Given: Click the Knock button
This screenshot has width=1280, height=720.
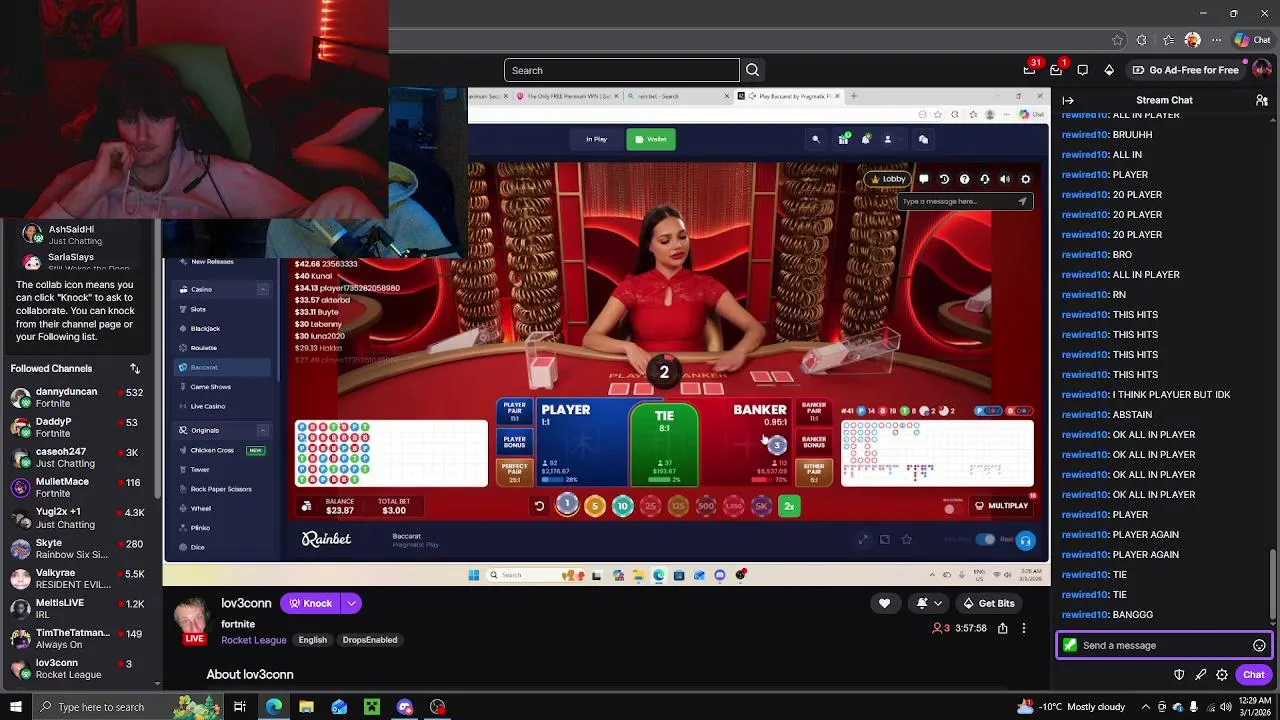Looking at the screenshot, I should coord(311,603).
